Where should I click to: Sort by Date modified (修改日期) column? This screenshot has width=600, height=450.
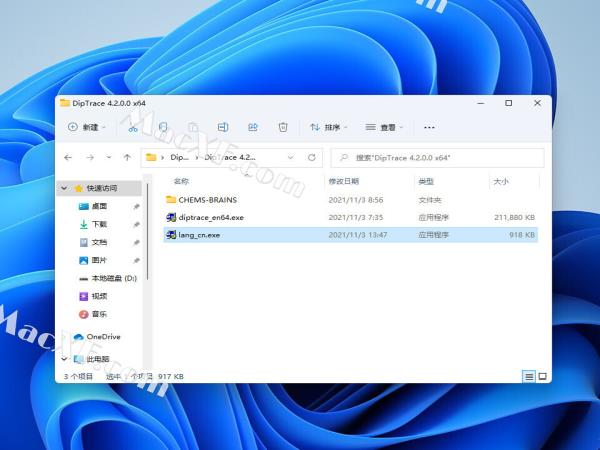344,181
